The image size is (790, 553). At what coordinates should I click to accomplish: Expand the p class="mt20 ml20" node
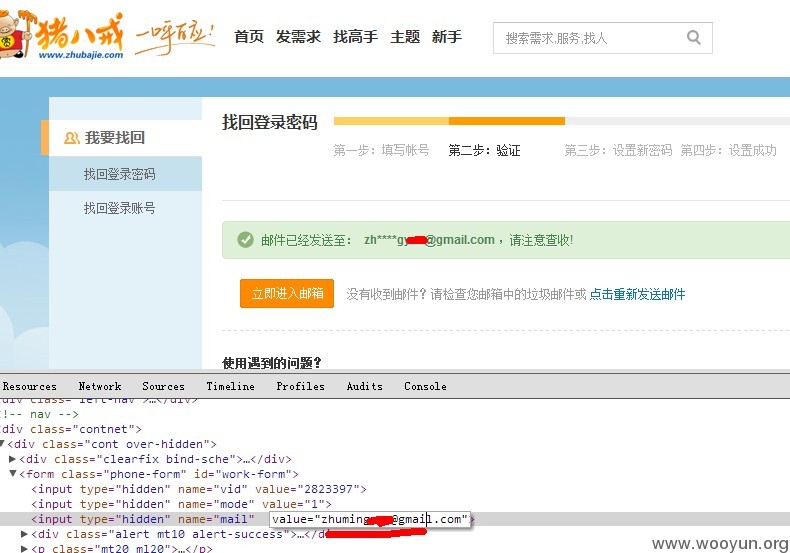point(24,548)
